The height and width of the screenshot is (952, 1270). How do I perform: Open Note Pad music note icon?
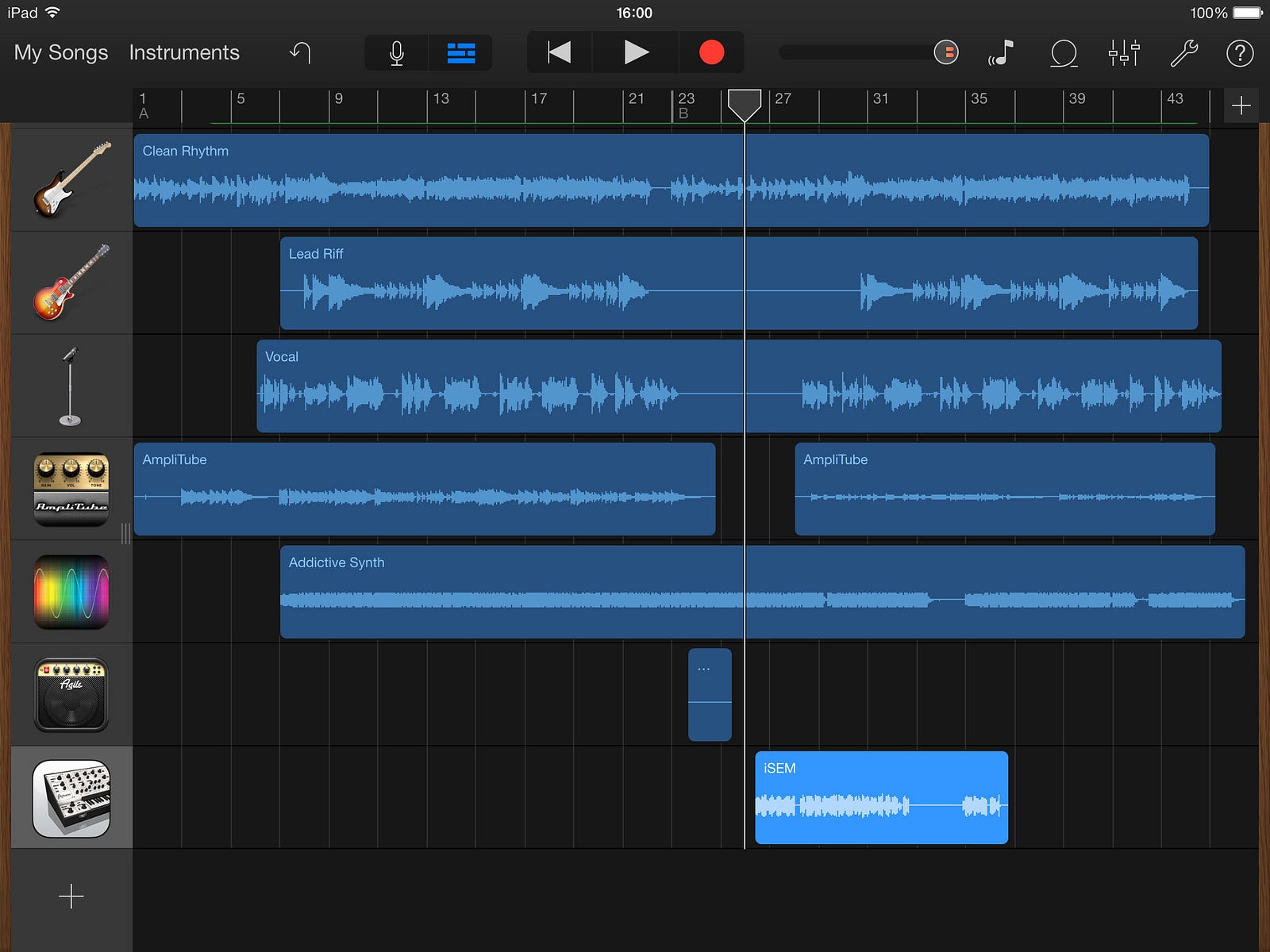[1001, 52]
